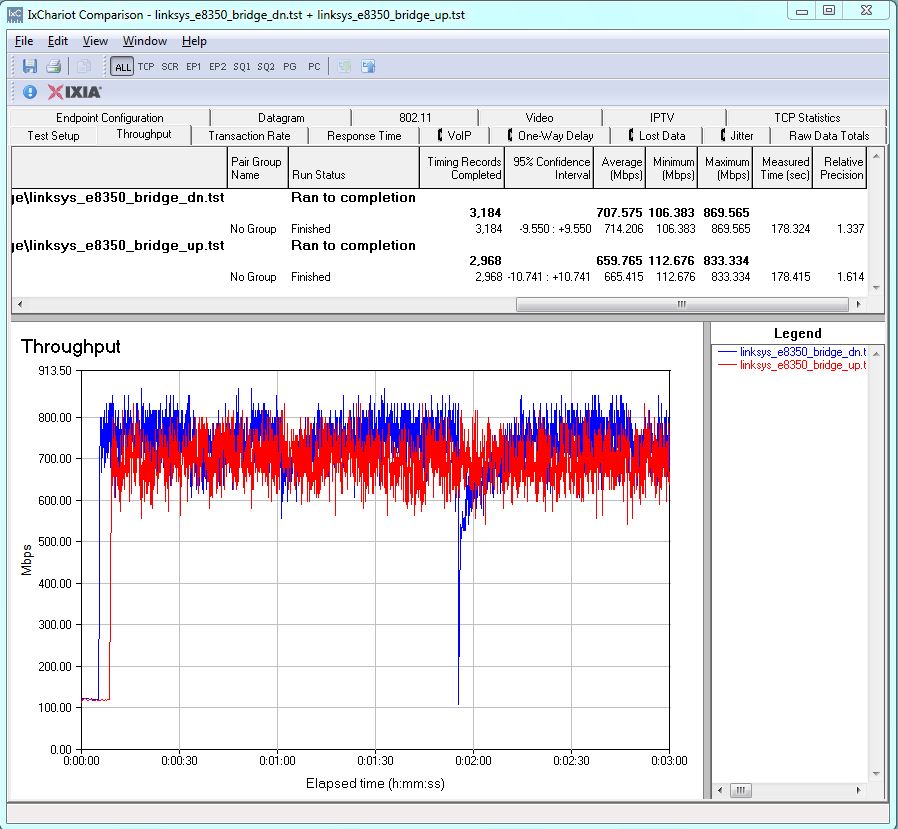Viewport: 898px width, 829px height.
Task: Click the Measured Time (sec) column header
Action: pos(783,168)
